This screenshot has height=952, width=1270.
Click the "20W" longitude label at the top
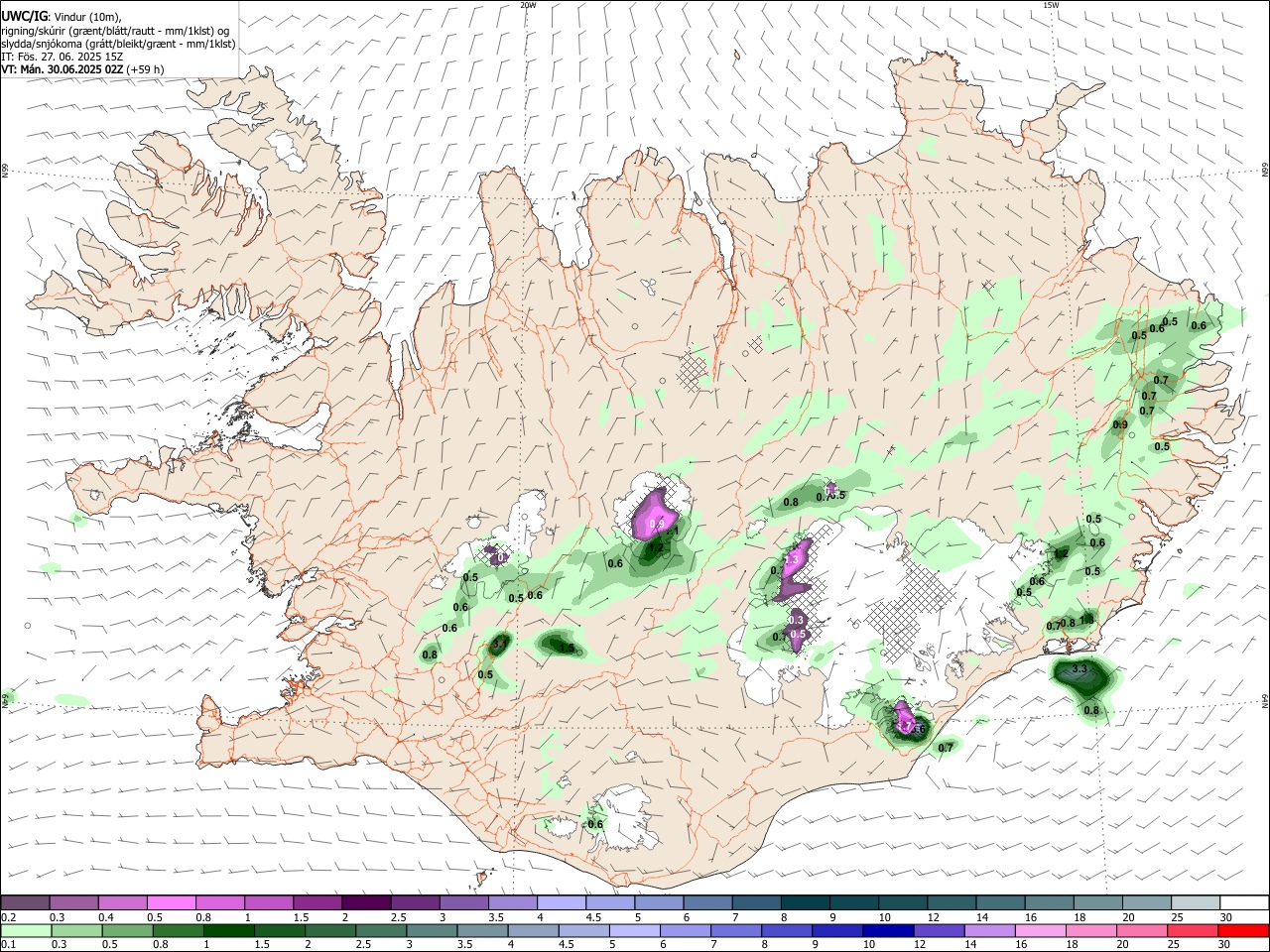tap(528, 5)
